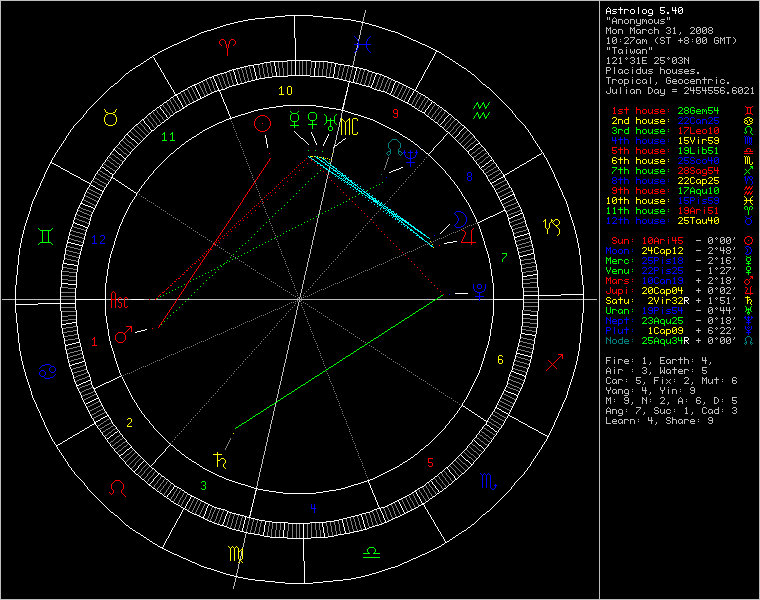Click the green Mercury symbol near the MC

(294, 120)
